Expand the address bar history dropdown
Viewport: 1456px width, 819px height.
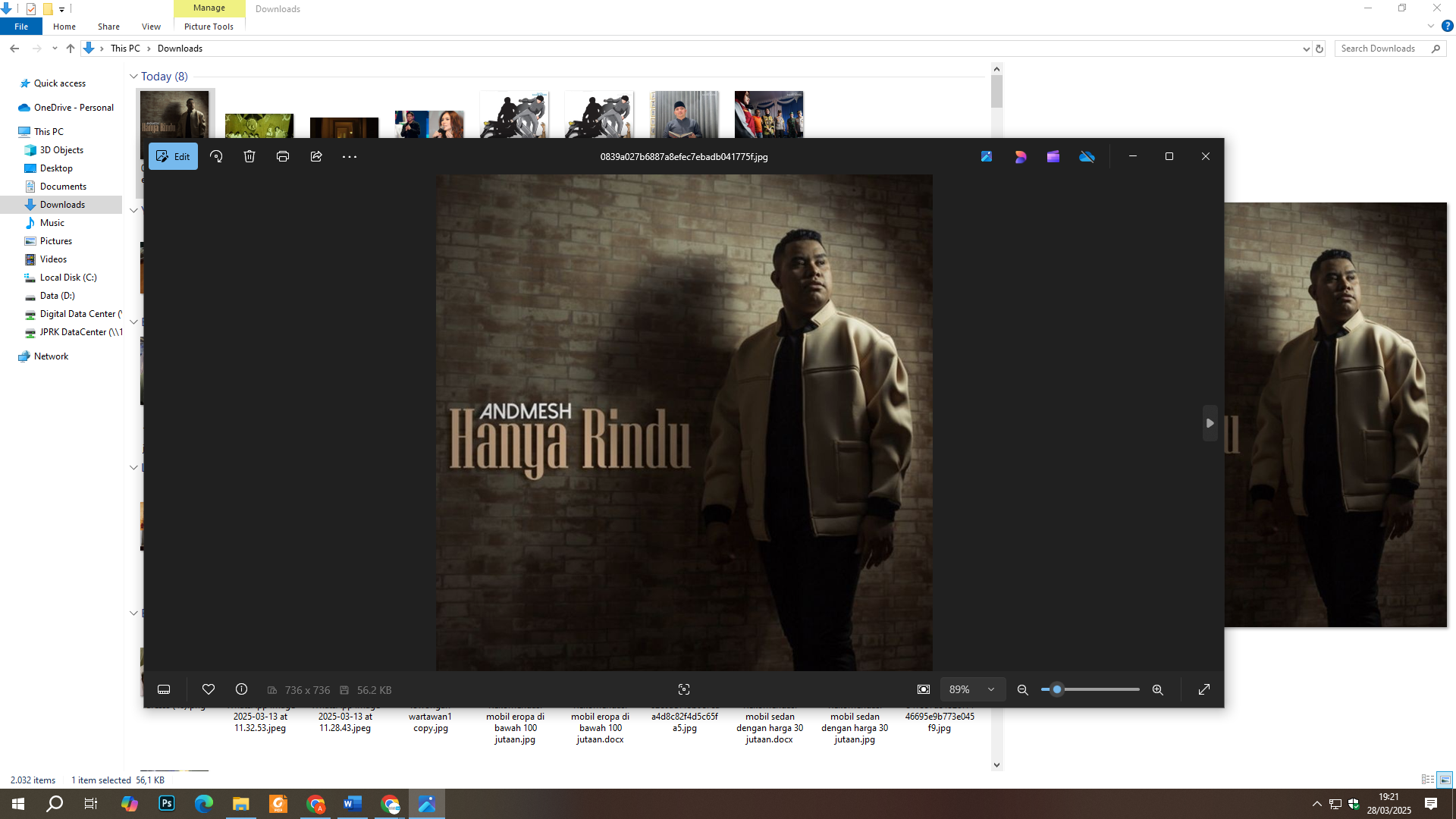[x=1306, y=49]
